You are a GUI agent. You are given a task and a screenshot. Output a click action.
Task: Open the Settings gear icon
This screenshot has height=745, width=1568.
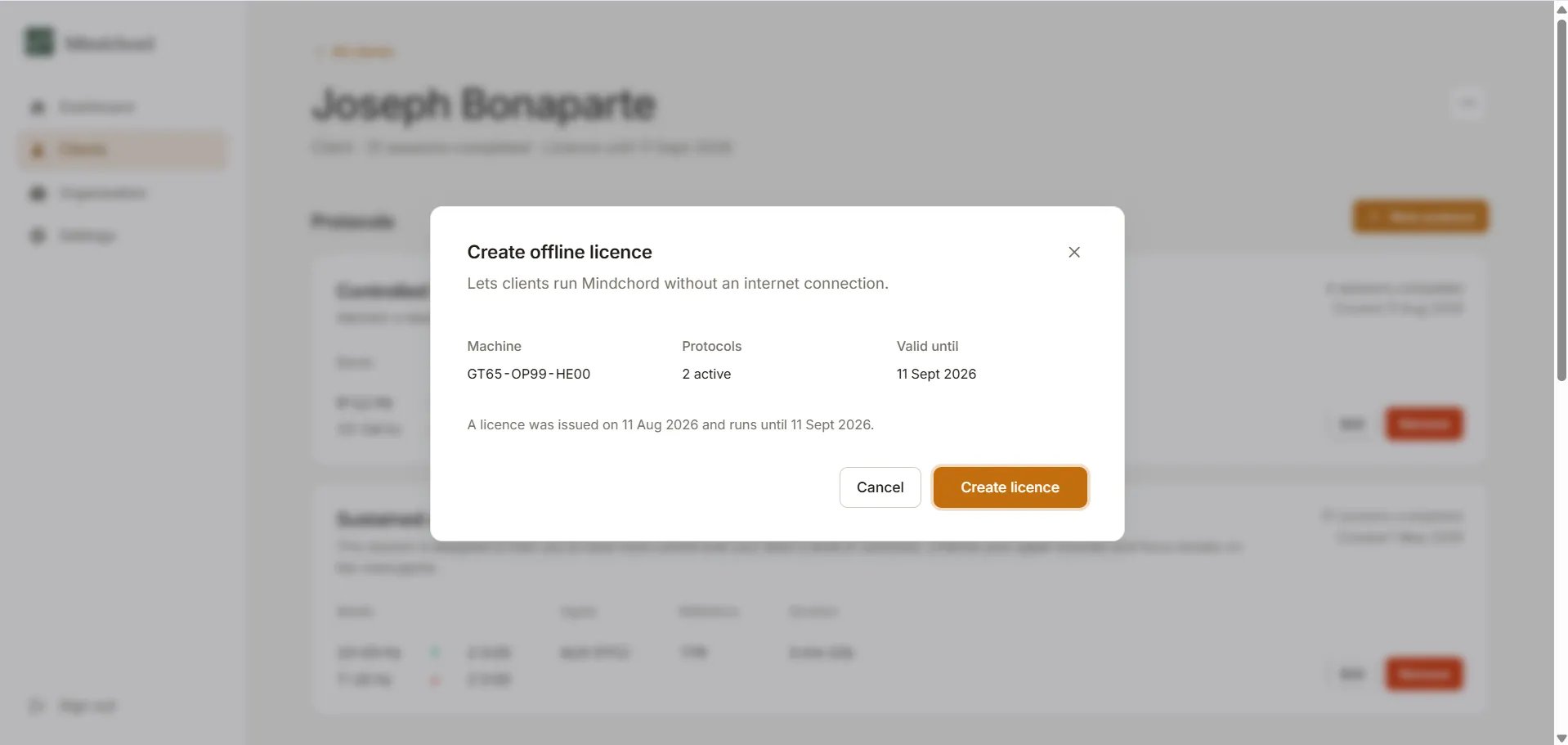pyautogui.click(x=38, y=236)
